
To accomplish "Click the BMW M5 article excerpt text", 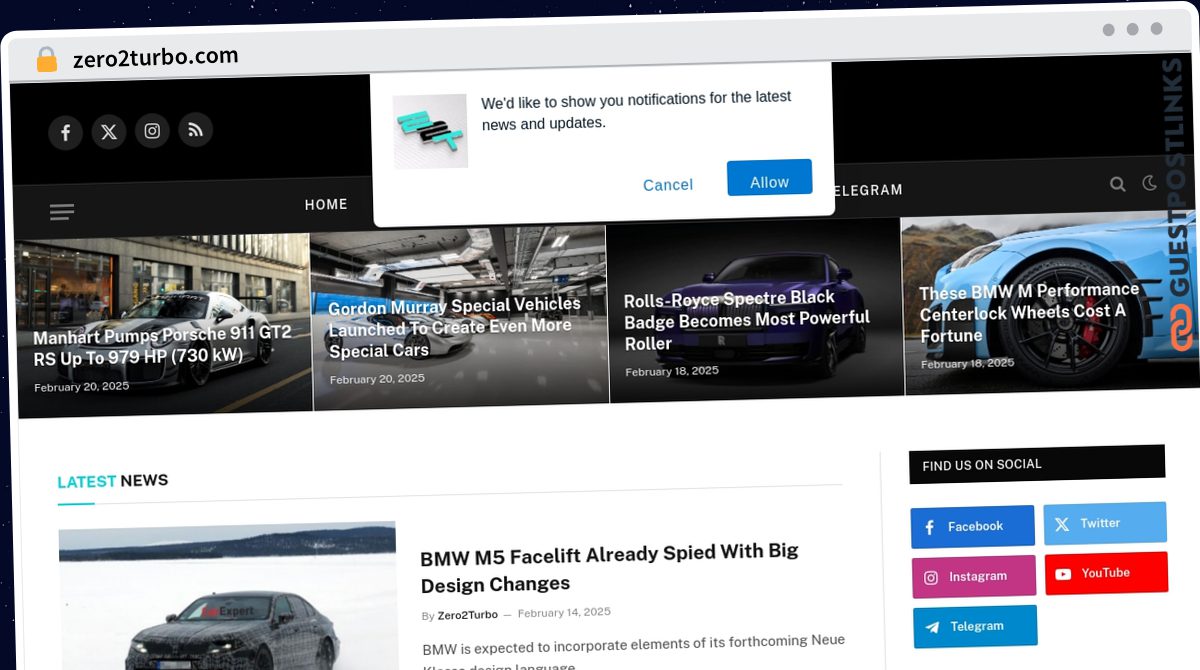I will click(634, 652).
